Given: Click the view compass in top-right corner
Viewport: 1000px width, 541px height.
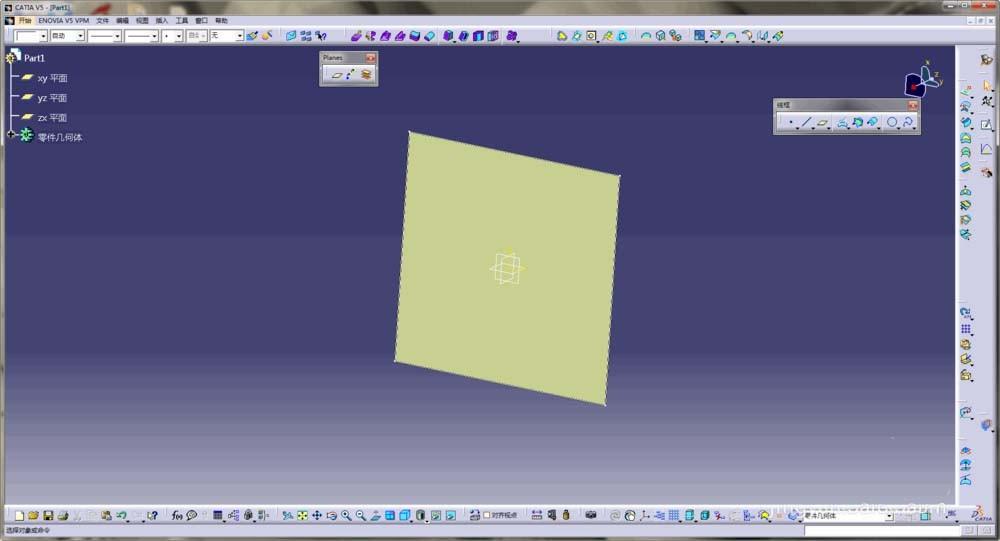Looking at the screenshot, I should [x=922, y=81].
